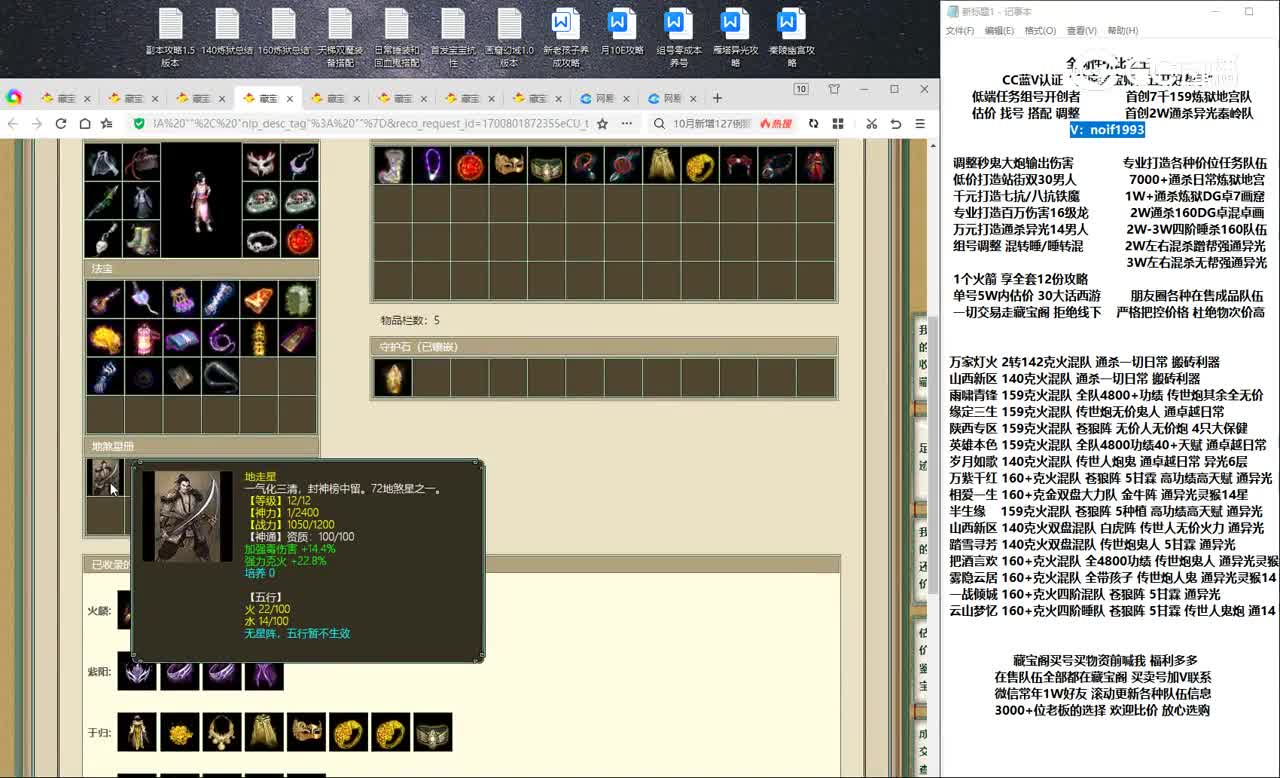Click the 地煞星册 warrior portrait

[104, 477]
